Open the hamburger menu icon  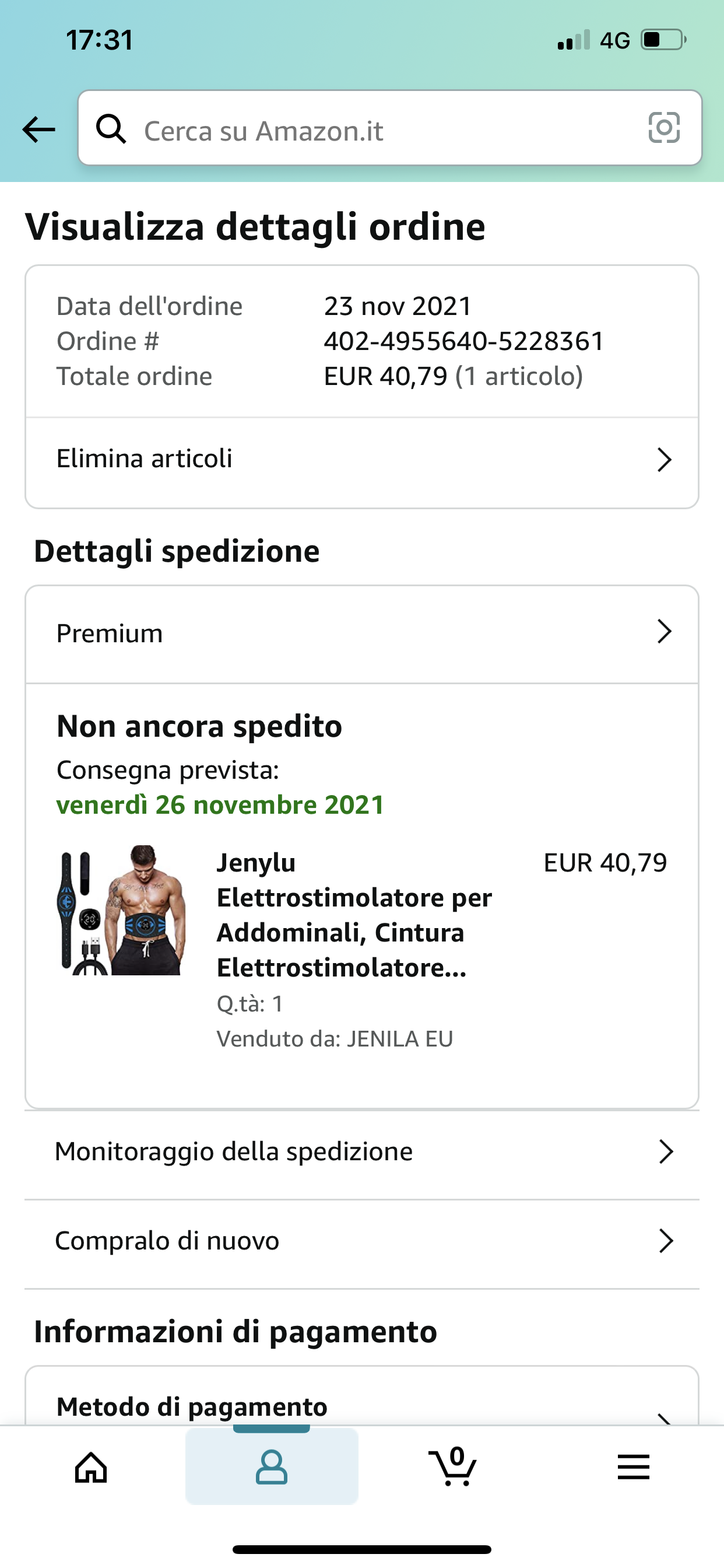click(632, 1467)
